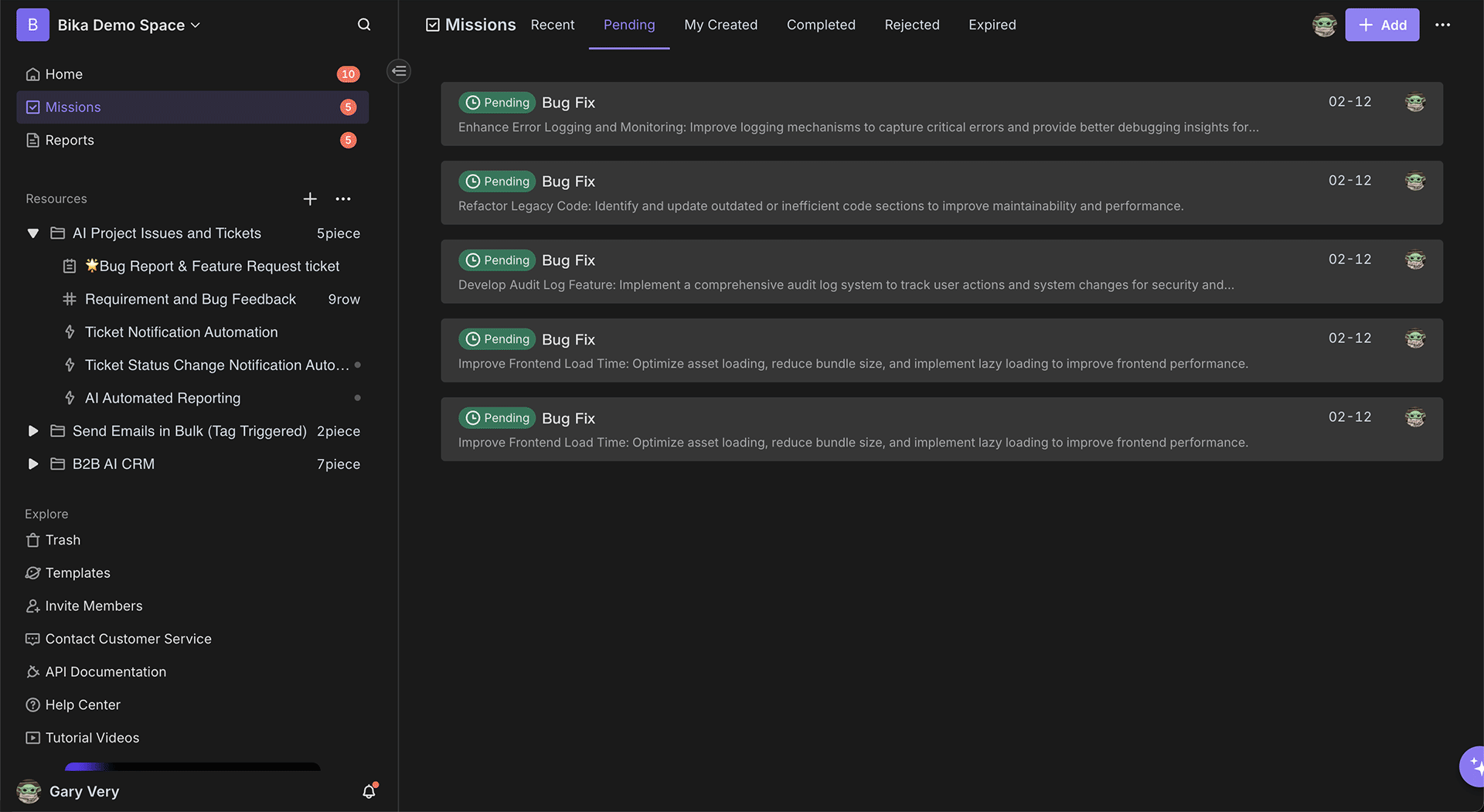Viewport: 1484px width, 812px height.
Task: Open the Help Center link
Action: (83, 705)
